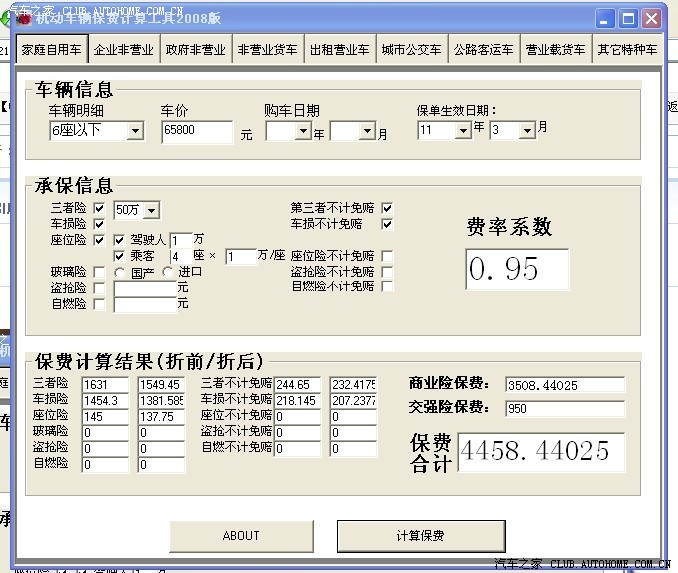Click the ABOUT button
678x573 pixels.
click(x=241, y=535)
